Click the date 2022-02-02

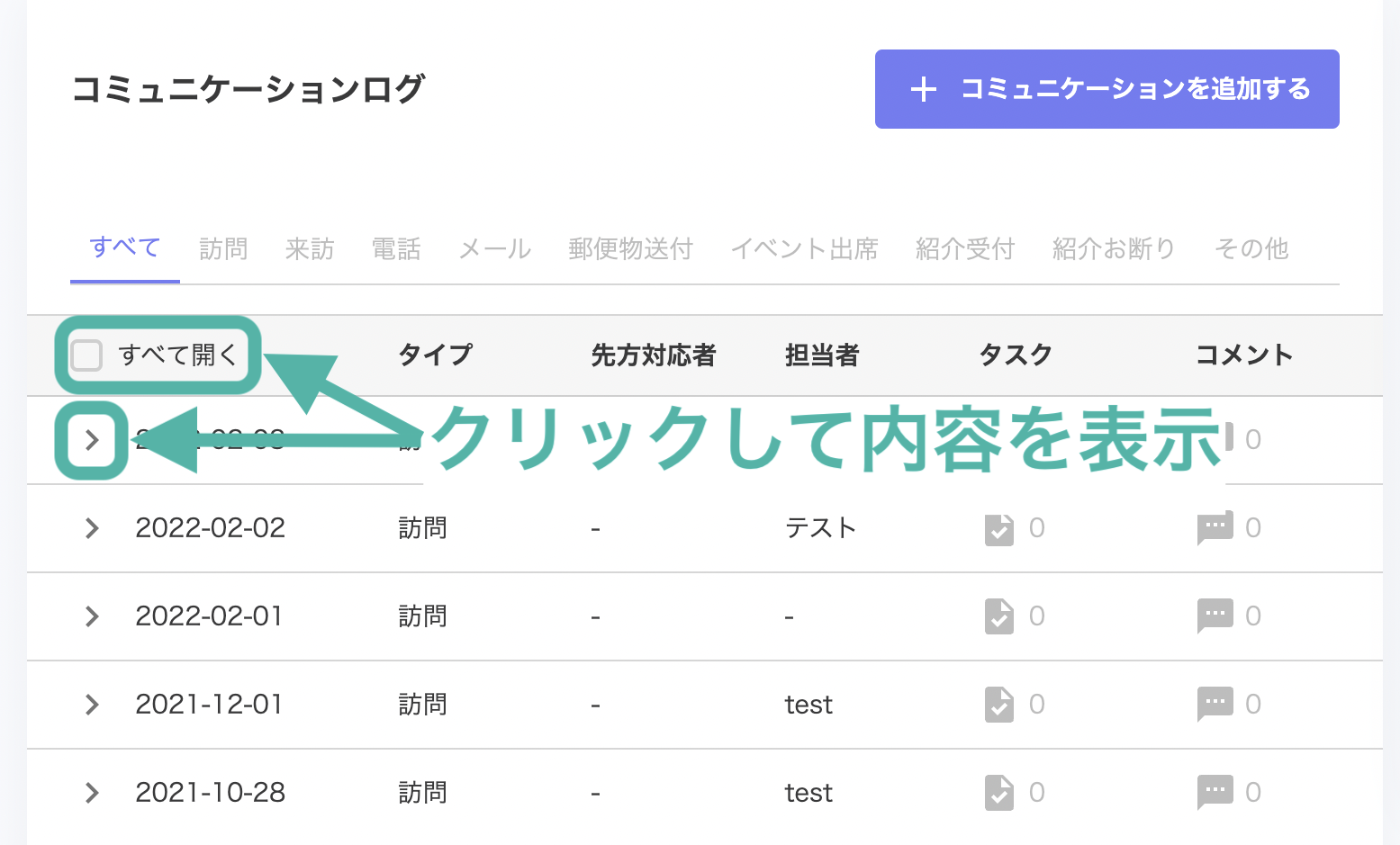point(210,528)
